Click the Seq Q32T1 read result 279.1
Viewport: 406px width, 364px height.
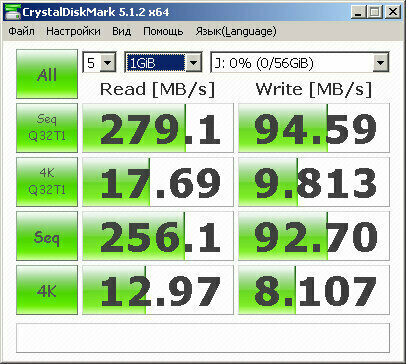coord(158,128)
